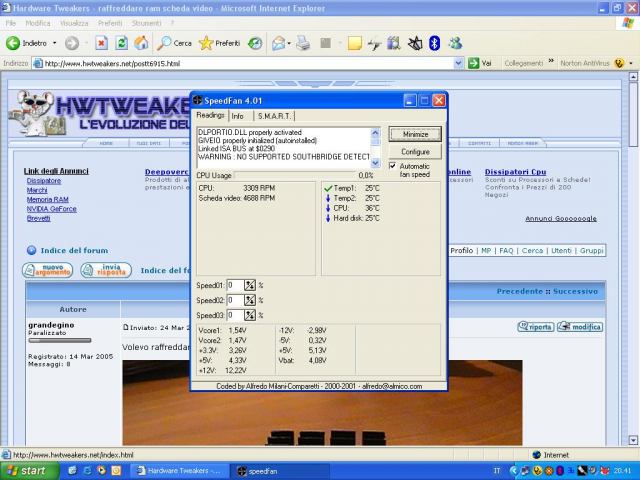
Task: Click the forward arrow icon in IE toolbar
Action: [72, 43]
